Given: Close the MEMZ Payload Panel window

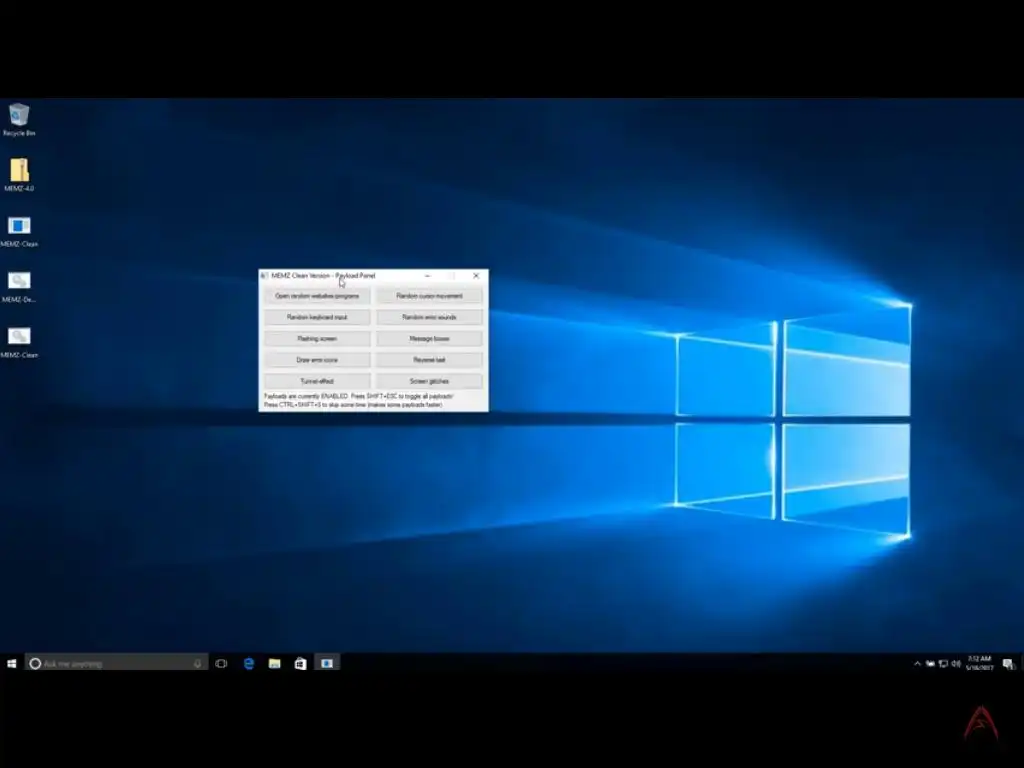Looking at the screenshot, I should [476, 276].
